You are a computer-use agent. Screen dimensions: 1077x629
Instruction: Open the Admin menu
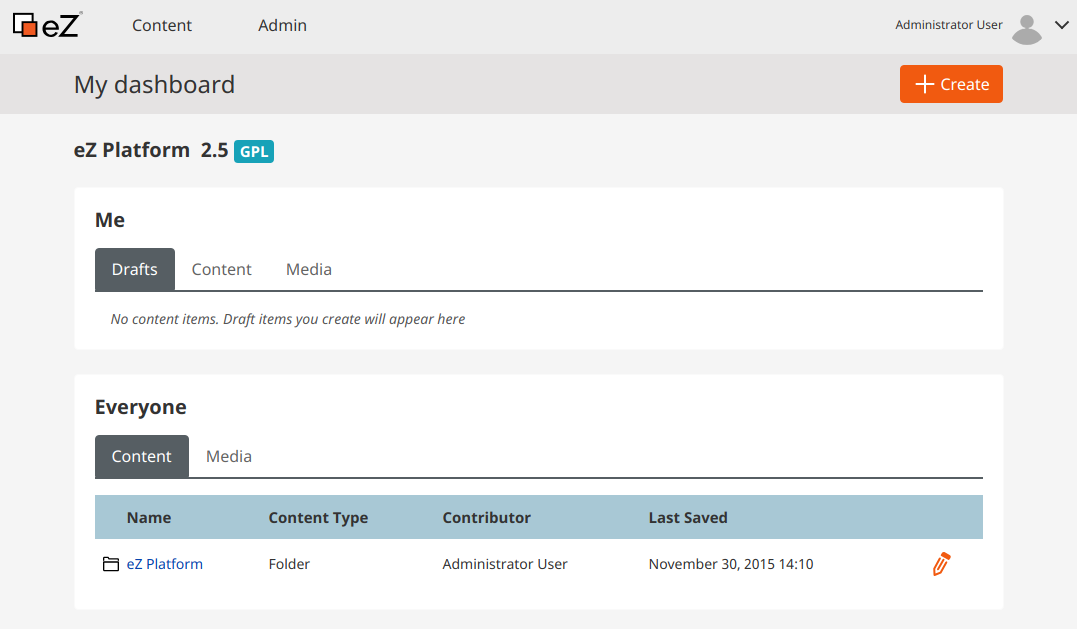click(x=282, y=25)
